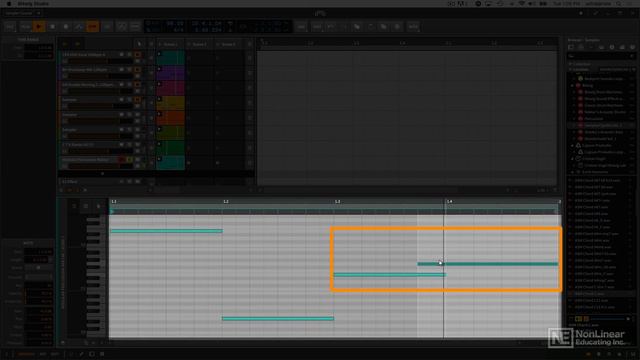Solo the teal track

coord(129,54)
